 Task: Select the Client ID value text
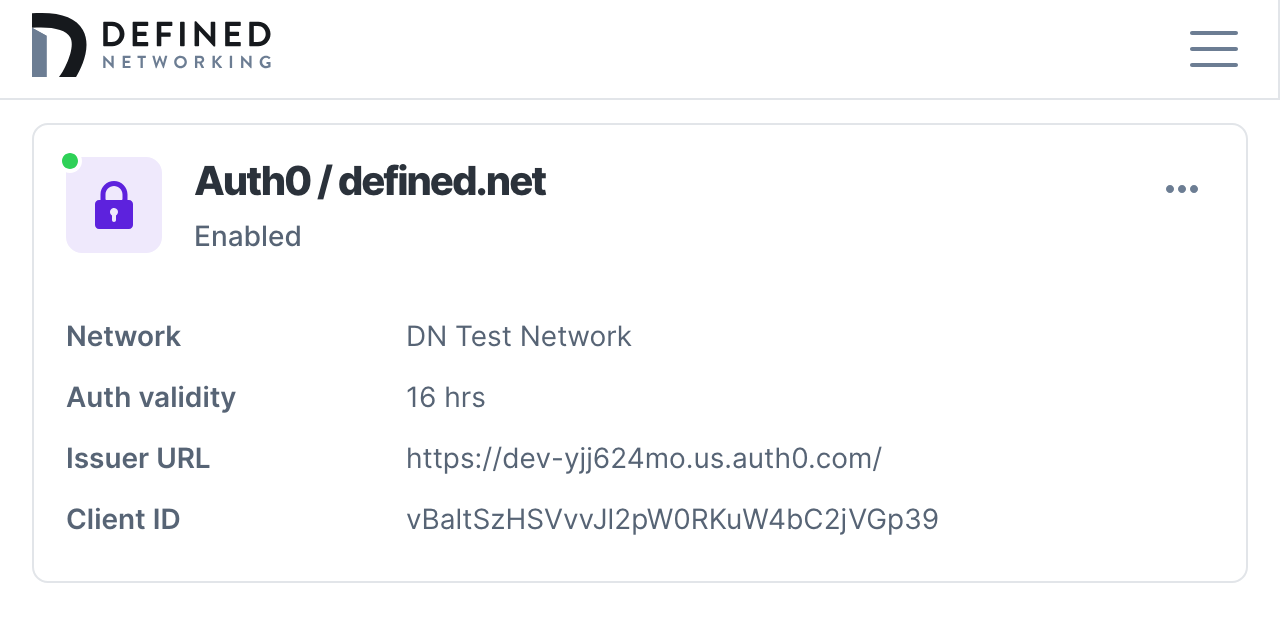click(672, 519)
